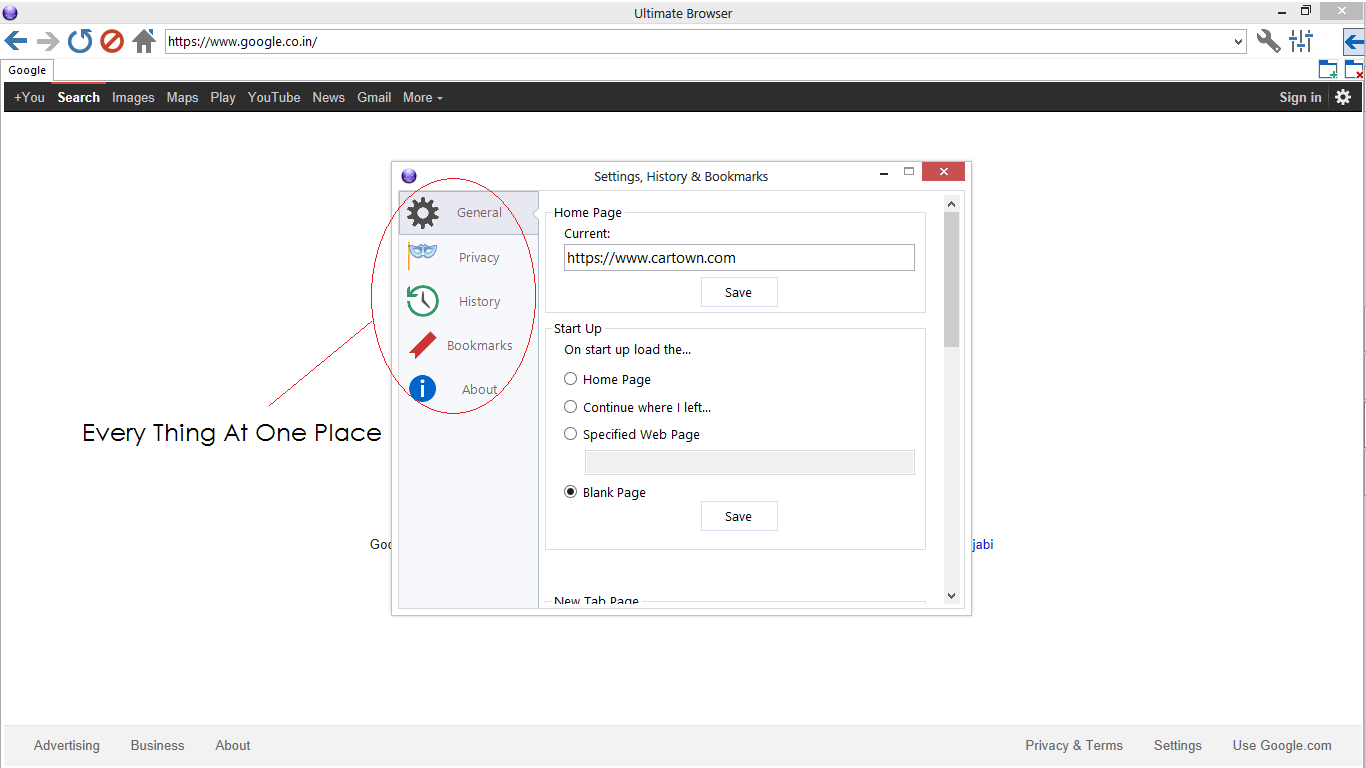Select the General gear icon
1366x768 pixels.
tap(422, 212)
